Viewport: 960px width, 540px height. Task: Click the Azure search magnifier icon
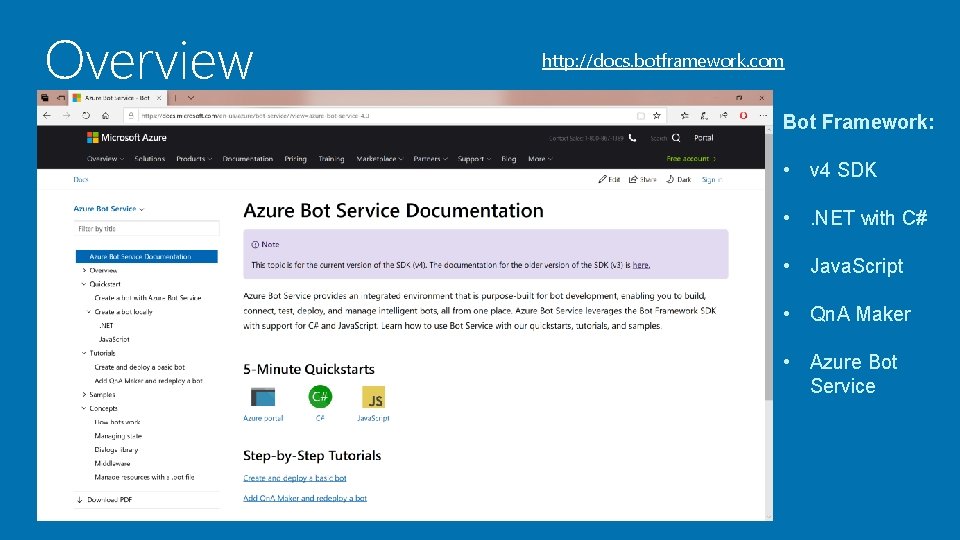676,138
